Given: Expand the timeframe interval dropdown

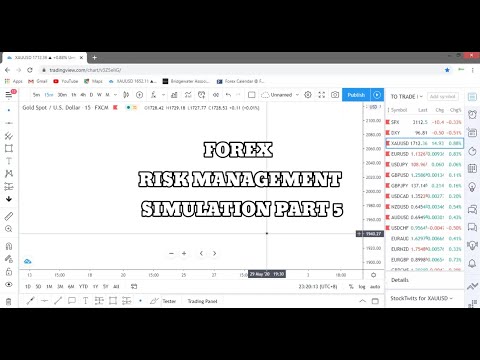Looking at the screenshot, I should point(115,95).
